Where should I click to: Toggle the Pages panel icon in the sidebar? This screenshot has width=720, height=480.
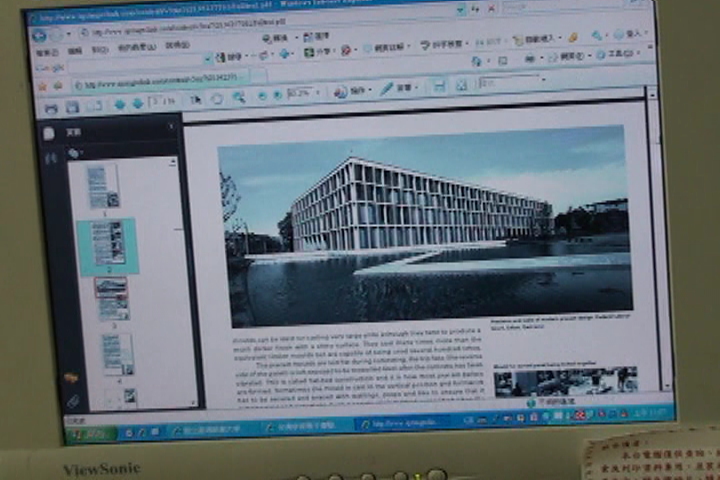click(x=48, y=134)
